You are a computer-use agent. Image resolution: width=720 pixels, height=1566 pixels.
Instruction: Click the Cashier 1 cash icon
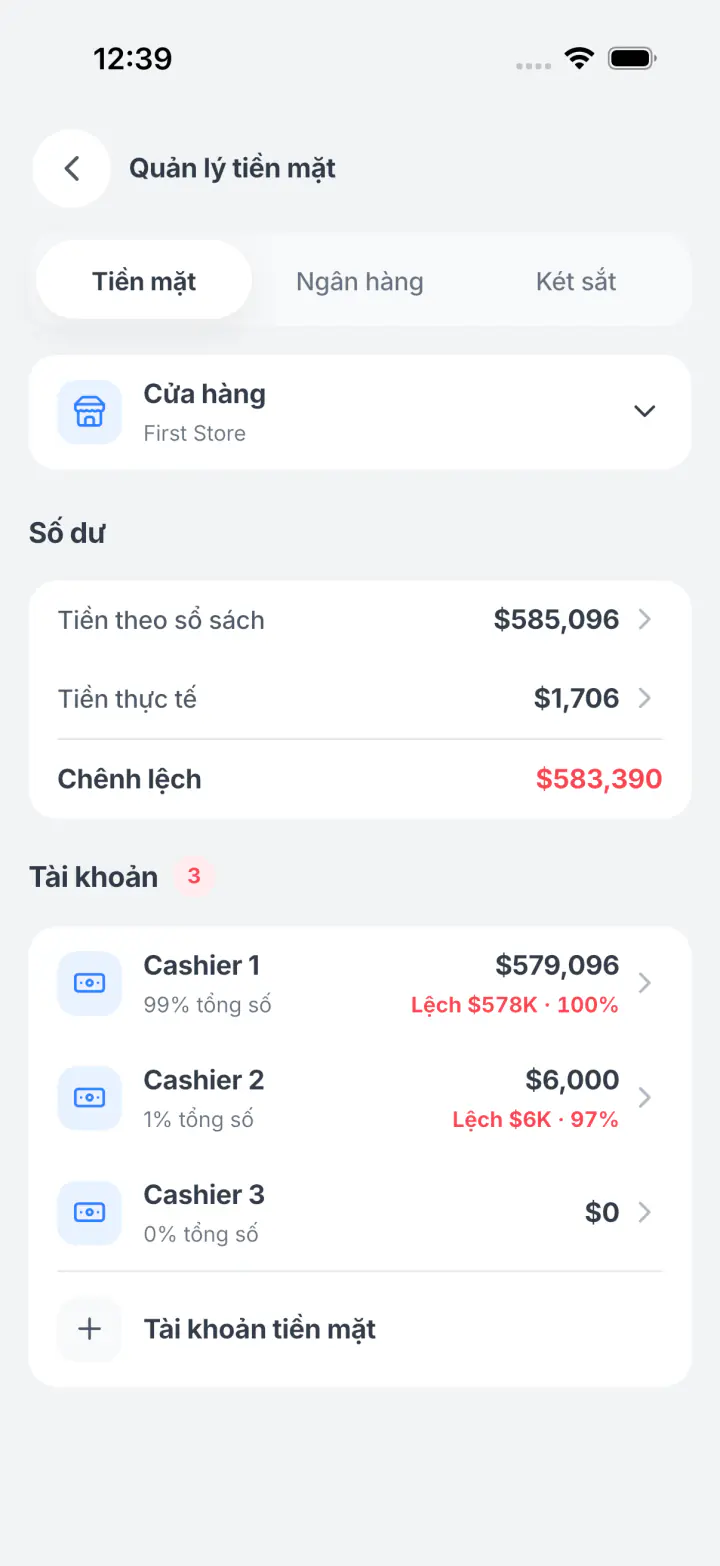89,983
